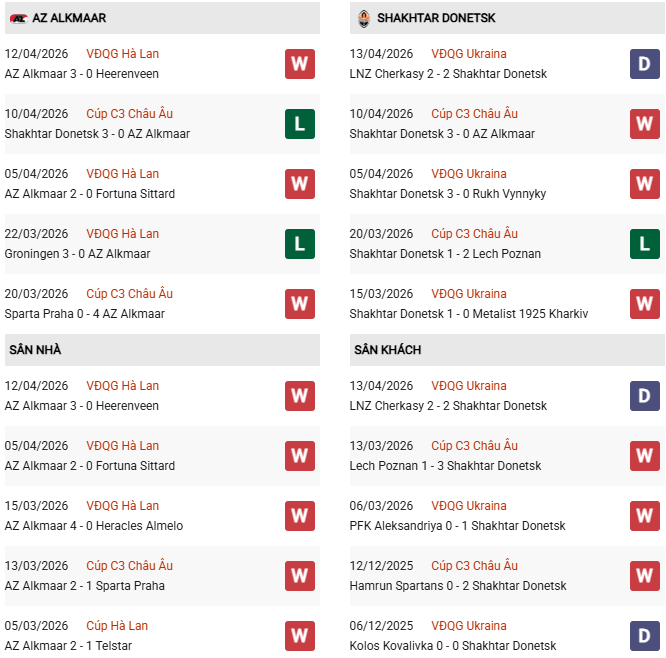Open Cúp C3 Châu Âu link for 20/03/2026 Sparta Praha match
This screenshot has width=666, height=658.
tap(129, 294)
